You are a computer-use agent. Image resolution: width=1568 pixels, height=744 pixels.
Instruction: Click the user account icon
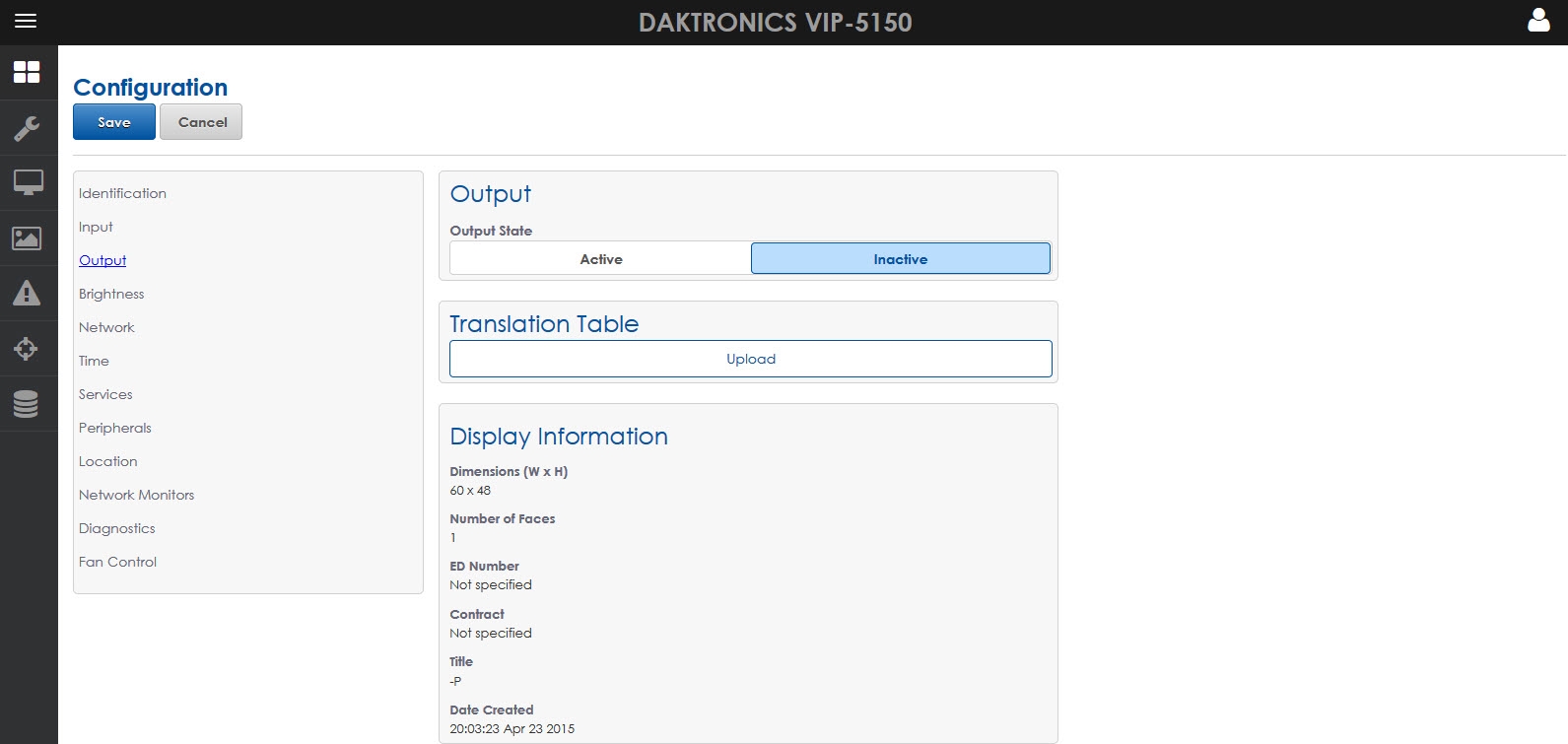pyautogui.click(x=1538, y=21)
